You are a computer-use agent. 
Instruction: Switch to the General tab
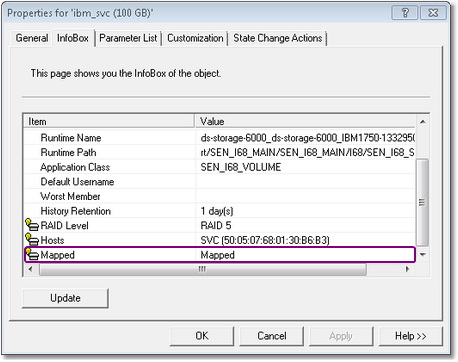pos(32,38)
